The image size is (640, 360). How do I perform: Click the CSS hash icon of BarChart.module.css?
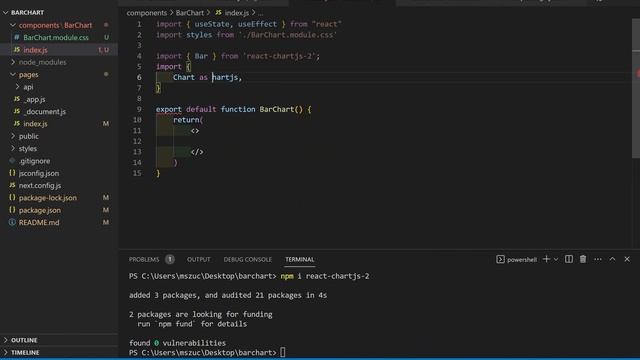pos(16,37)
